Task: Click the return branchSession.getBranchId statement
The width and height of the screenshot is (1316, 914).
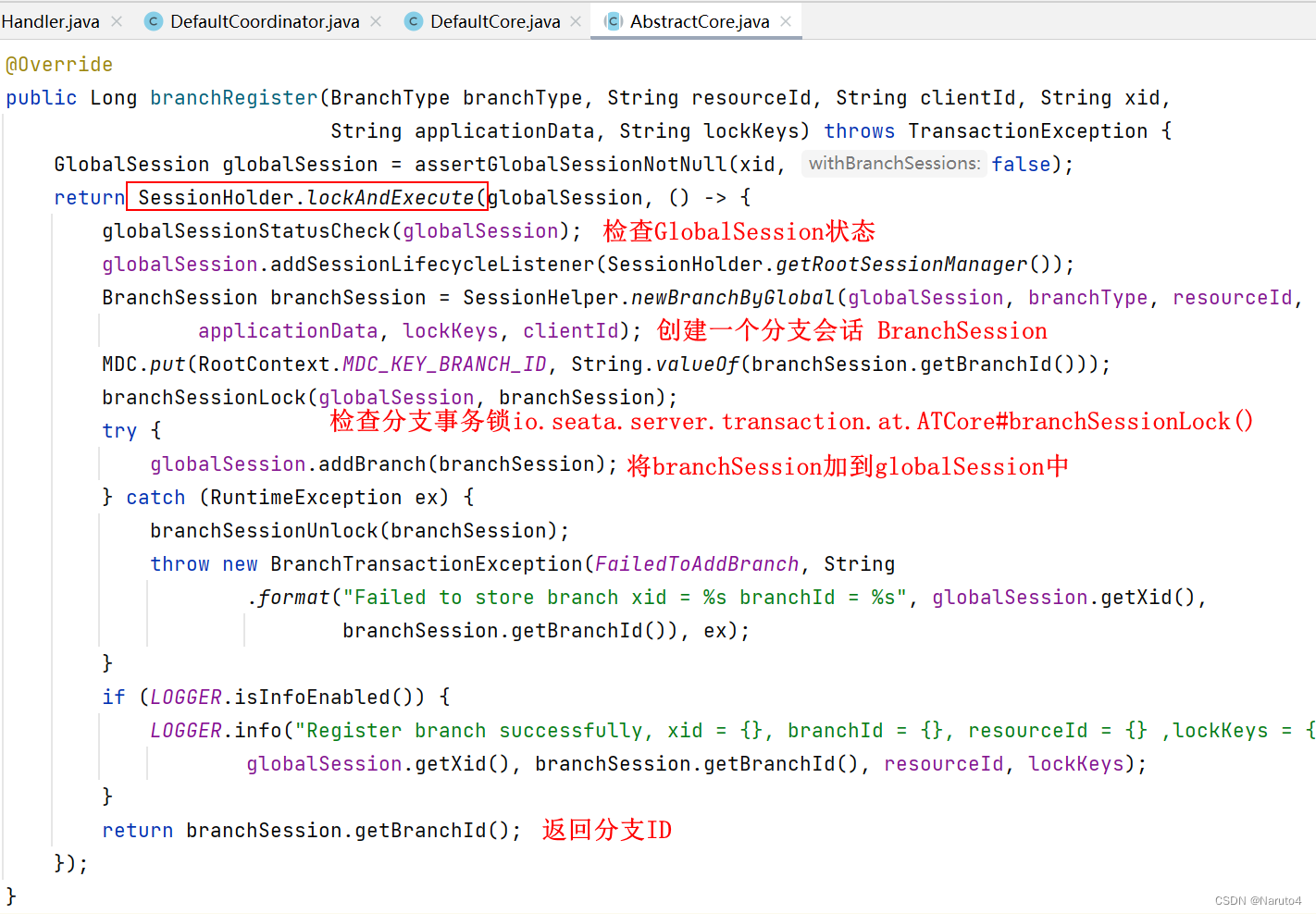Action: coord(312,831)
